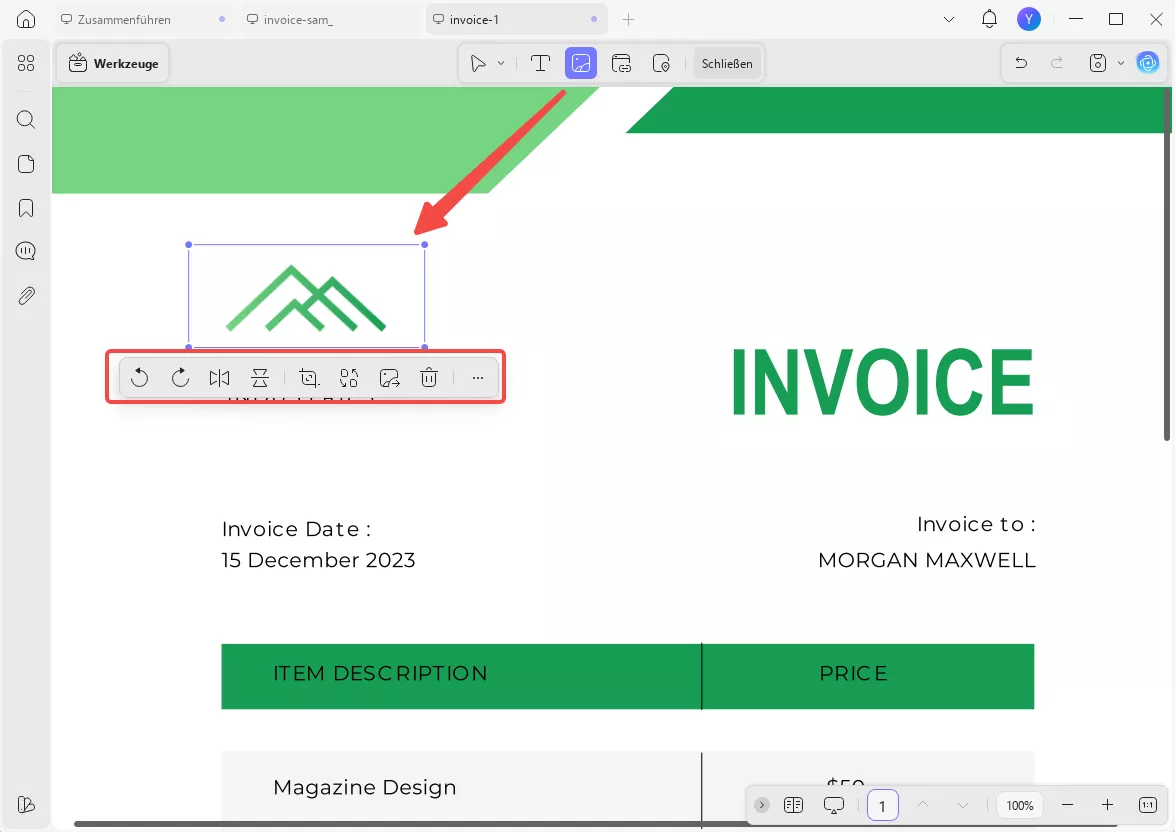
Task: Open attachments paperclip panel
Action: (25, 296)
